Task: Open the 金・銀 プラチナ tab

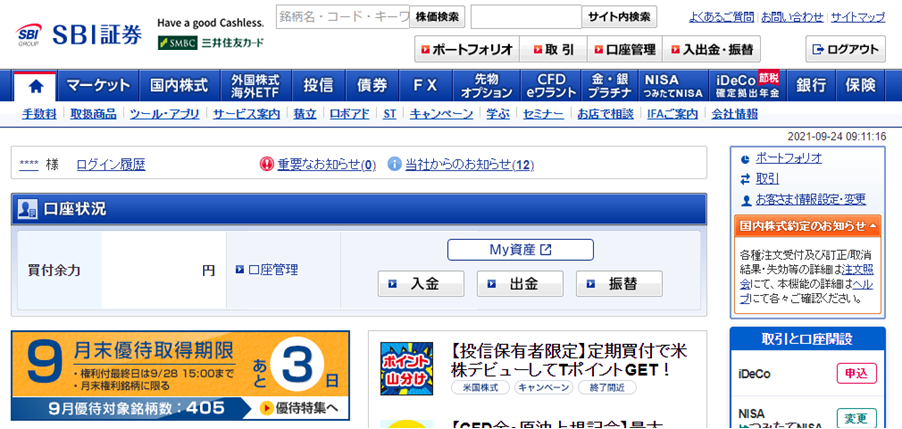Action: click(610, 86)
